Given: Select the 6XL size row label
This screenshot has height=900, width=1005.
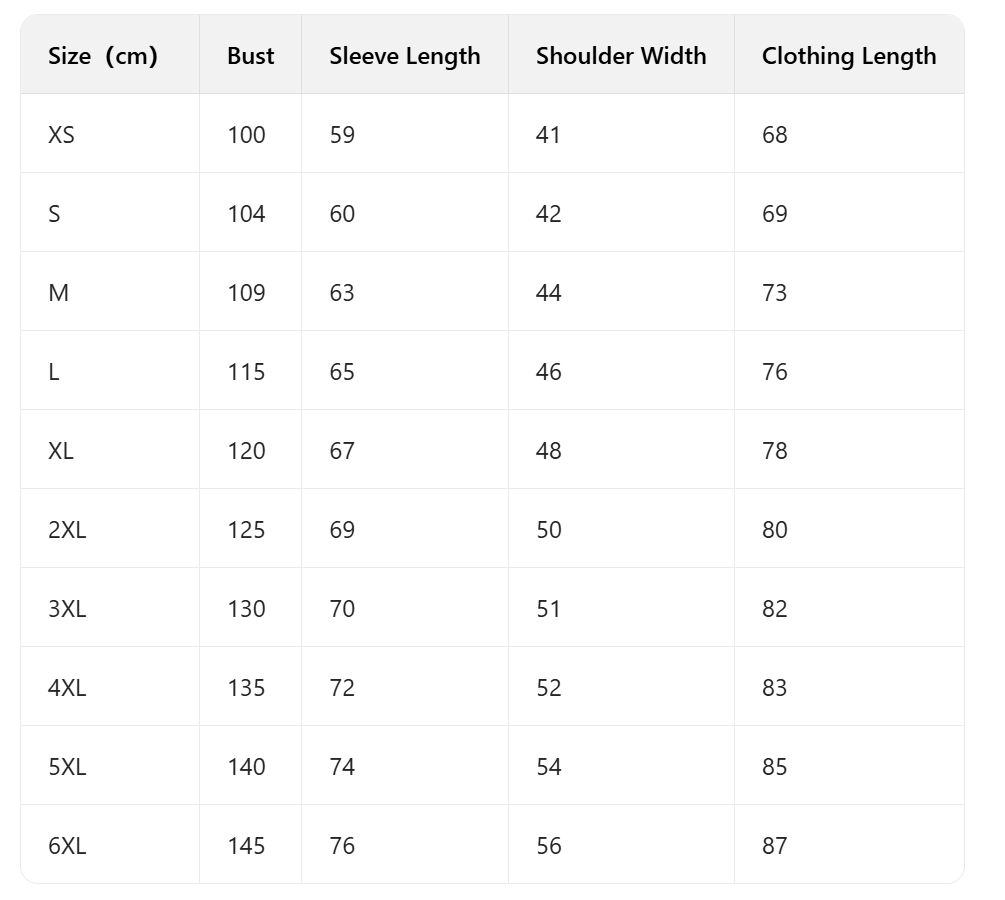Looking at the screenshot, I should point(67,846).
